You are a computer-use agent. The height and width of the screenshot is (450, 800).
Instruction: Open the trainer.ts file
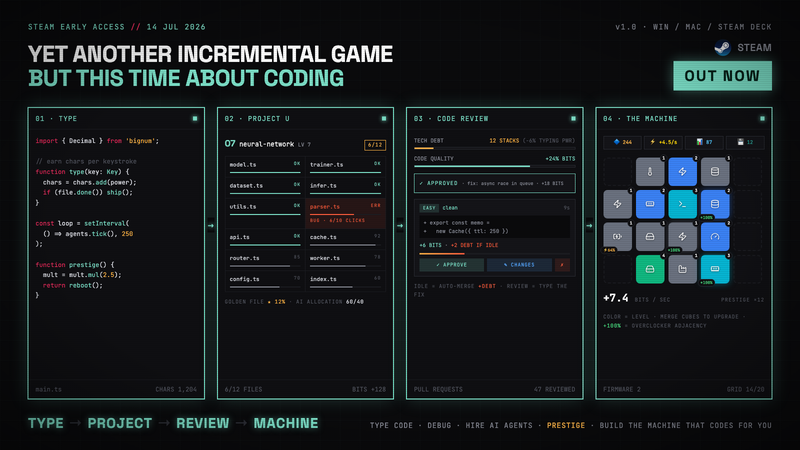345,166
